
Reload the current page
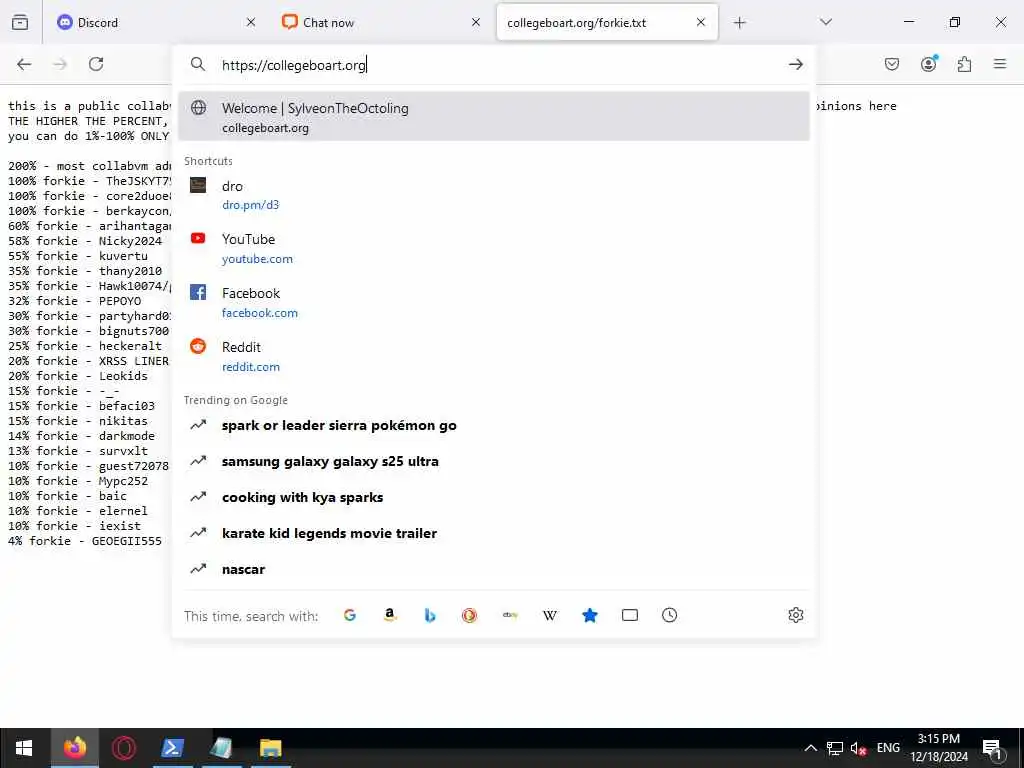[x=96, y=64]
